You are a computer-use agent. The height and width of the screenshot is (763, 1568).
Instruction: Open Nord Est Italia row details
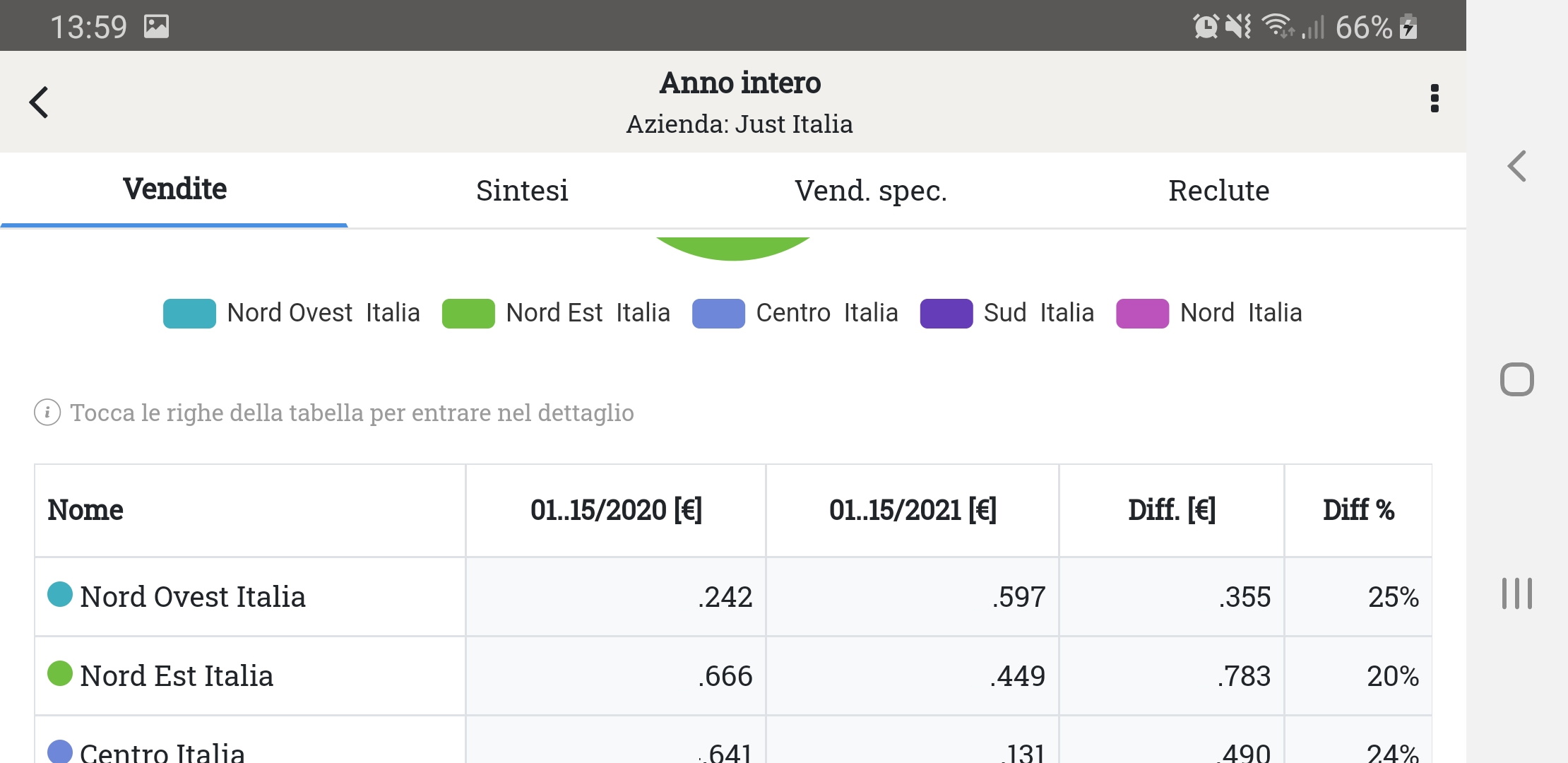click(x=177, y=676)
